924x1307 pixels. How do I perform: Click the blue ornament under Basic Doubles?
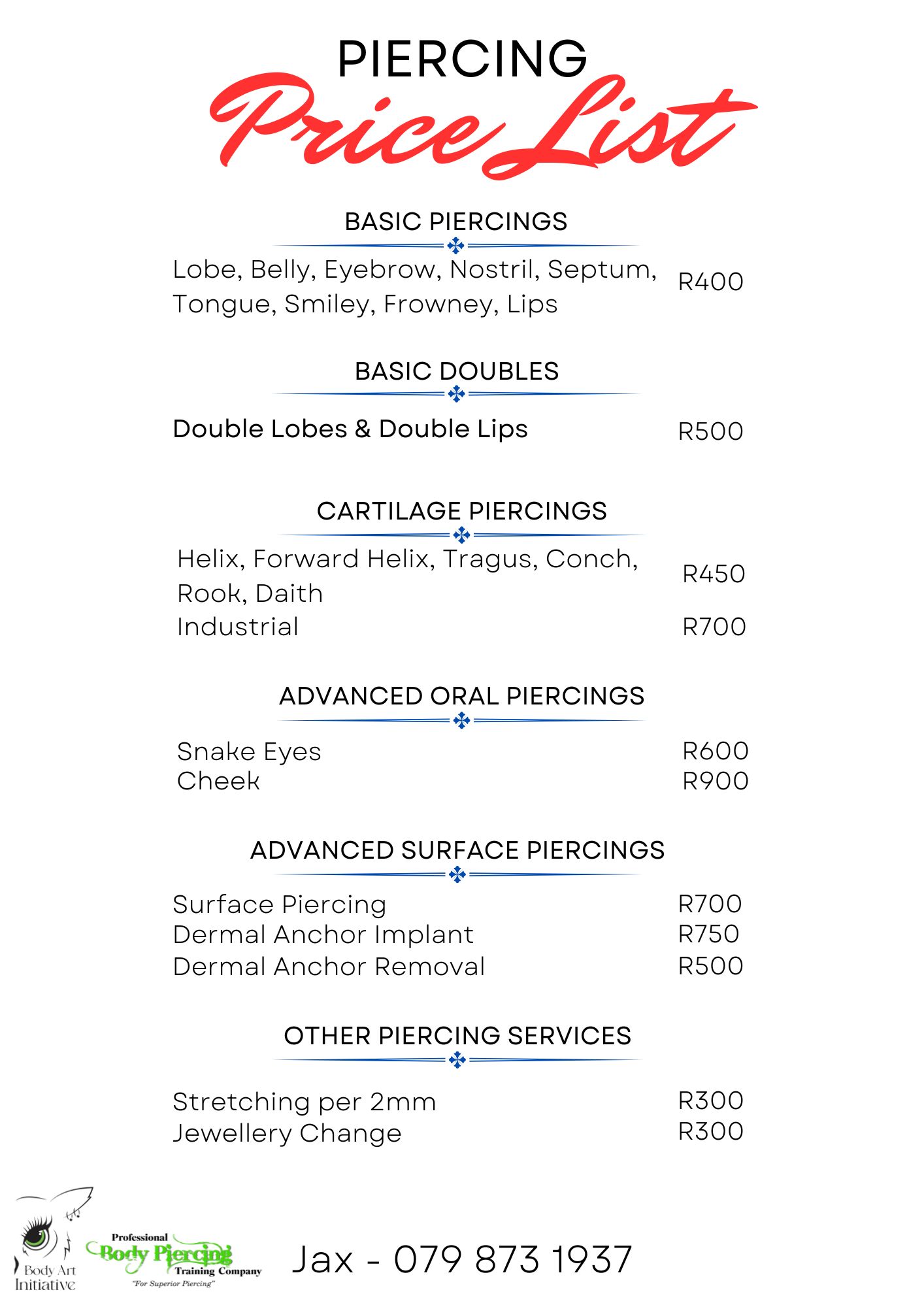pos(456,394)
